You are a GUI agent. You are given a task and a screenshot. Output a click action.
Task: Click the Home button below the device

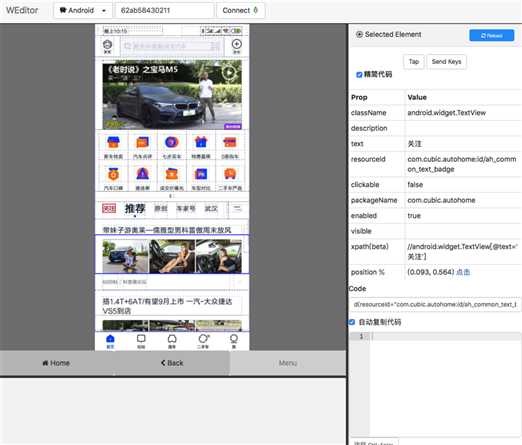pos(56,363)
